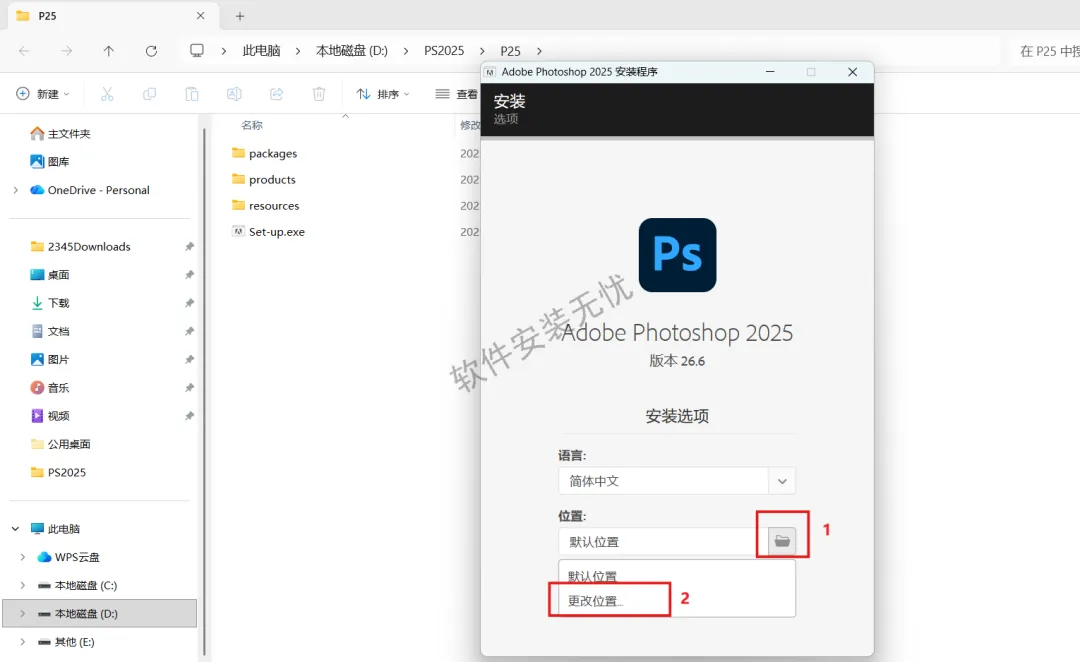
Task: Open the 排序 sort dropdown
Action: (x=383, y=94)
